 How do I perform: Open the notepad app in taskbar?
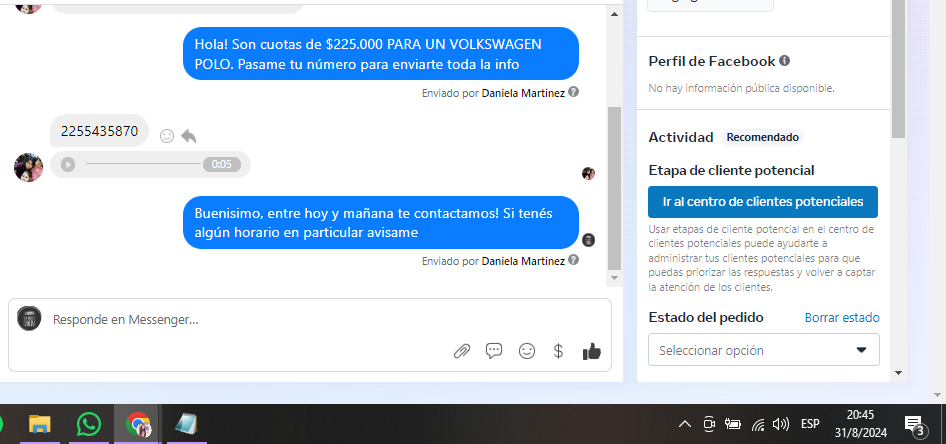coord(186,425)
